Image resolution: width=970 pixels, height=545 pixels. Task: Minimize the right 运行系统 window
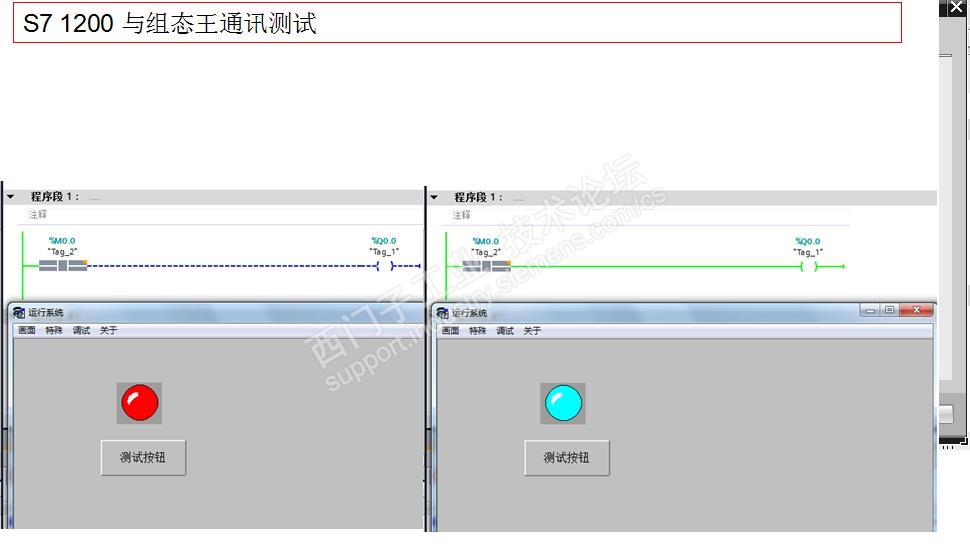tap(870, 310)
